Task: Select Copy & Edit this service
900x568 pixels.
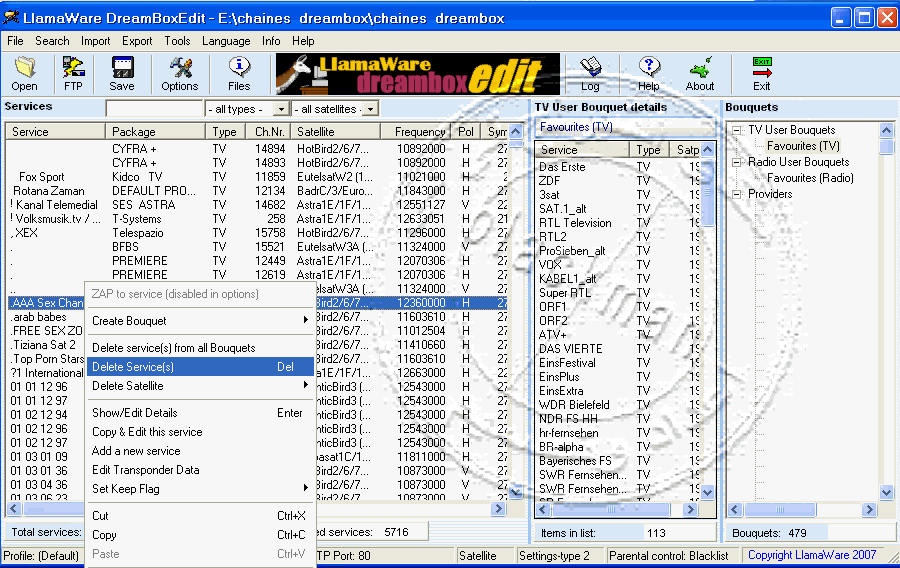Action: coord(200,431)
